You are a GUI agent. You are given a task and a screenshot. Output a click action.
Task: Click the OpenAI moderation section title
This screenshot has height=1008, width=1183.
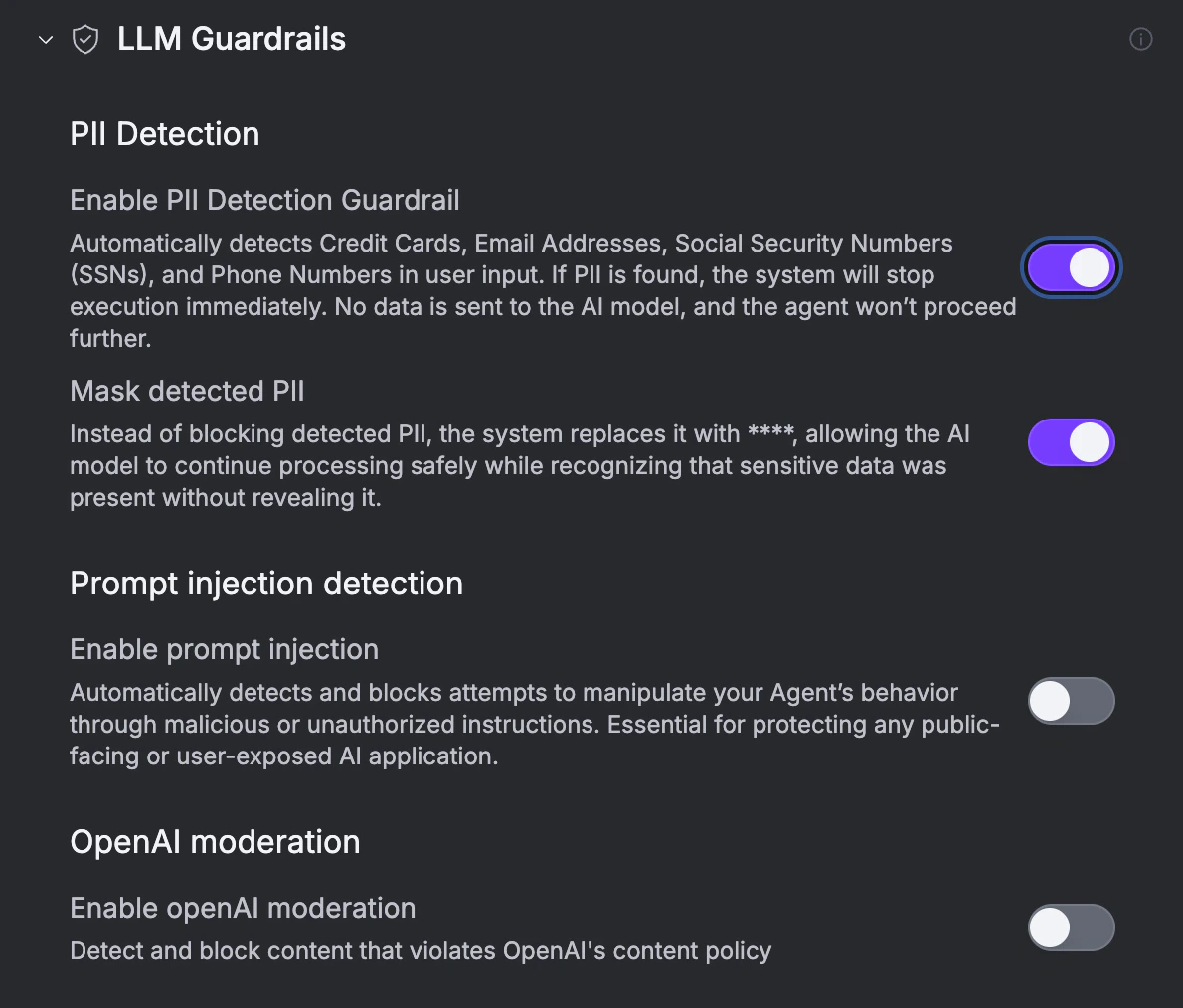[215, 841]
